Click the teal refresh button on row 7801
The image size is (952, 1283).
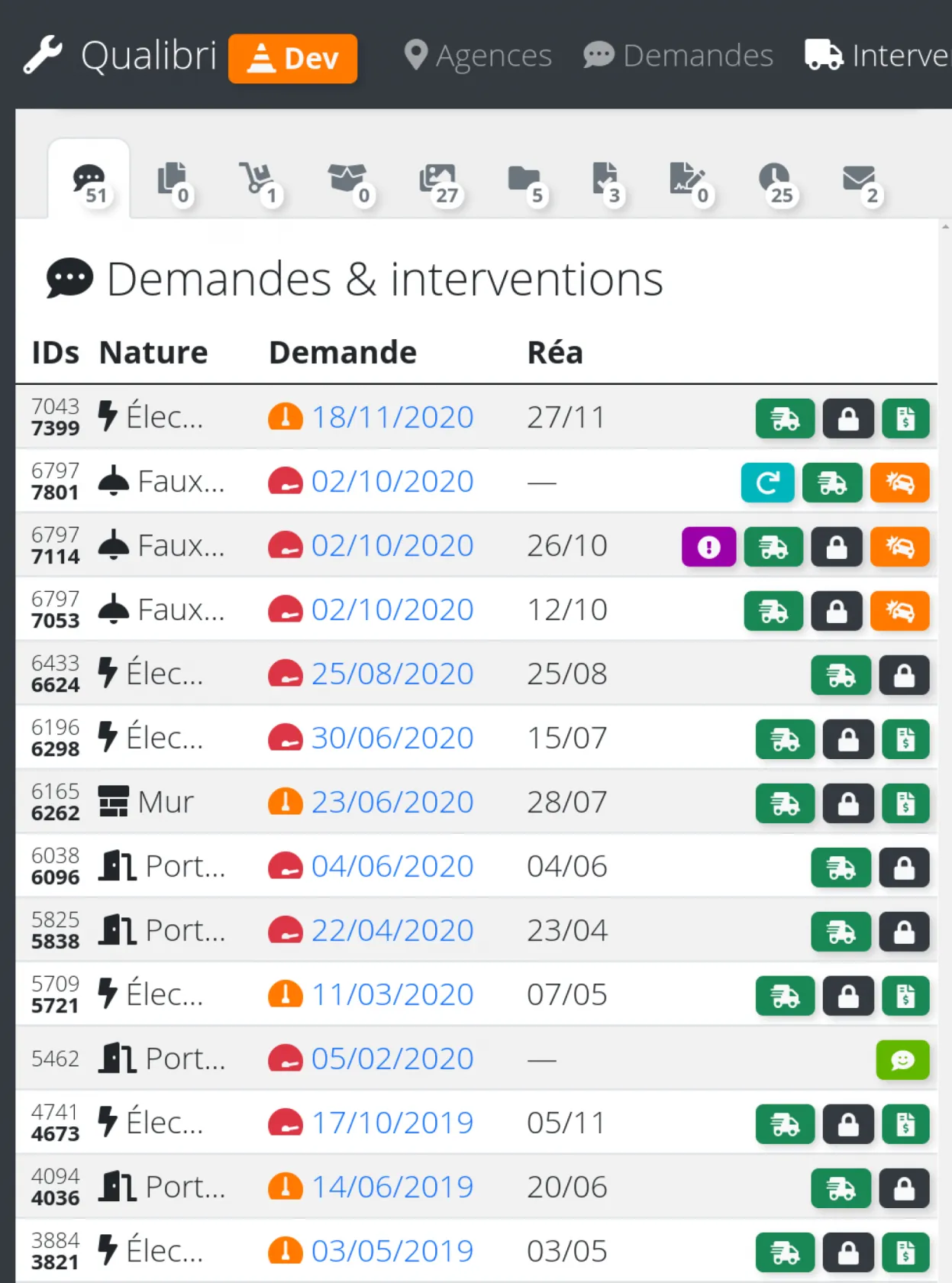tap(767, 483)
